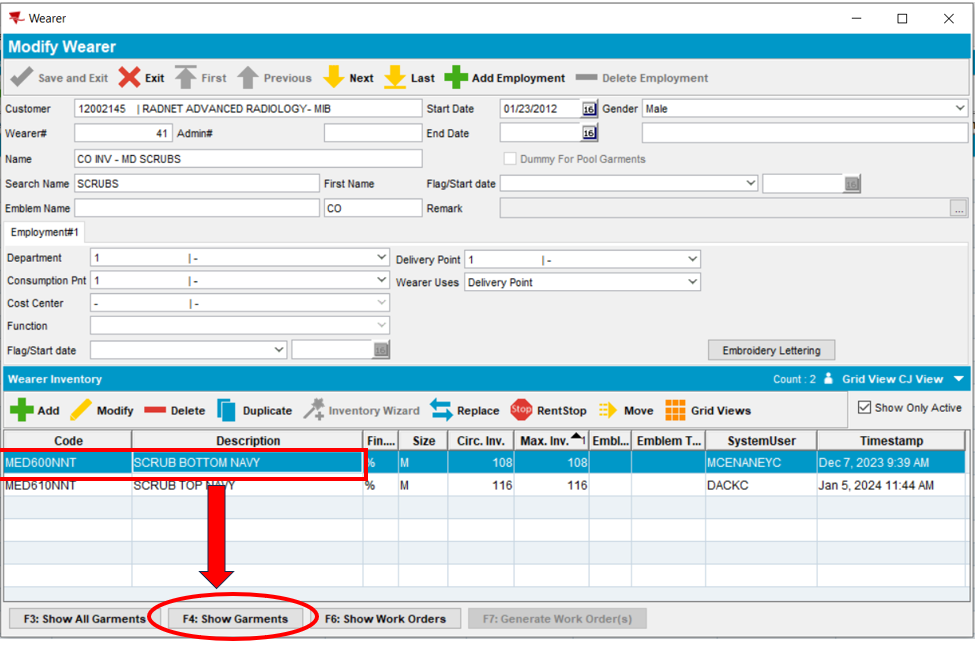This screenshot has width=977, height=647.
Task: Add a new inventory item
Action: click(22, 410)
